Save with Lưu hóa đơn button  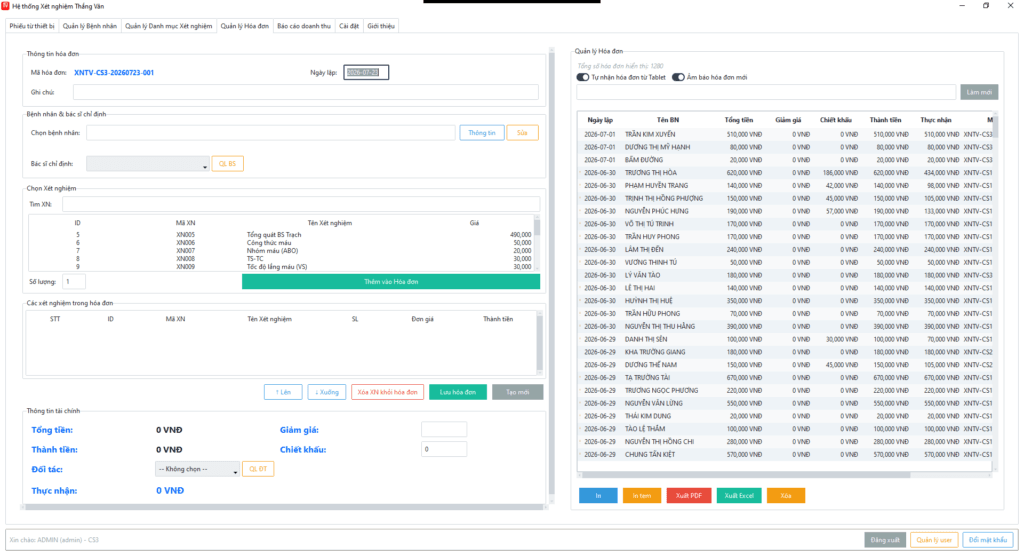[458, 392]
